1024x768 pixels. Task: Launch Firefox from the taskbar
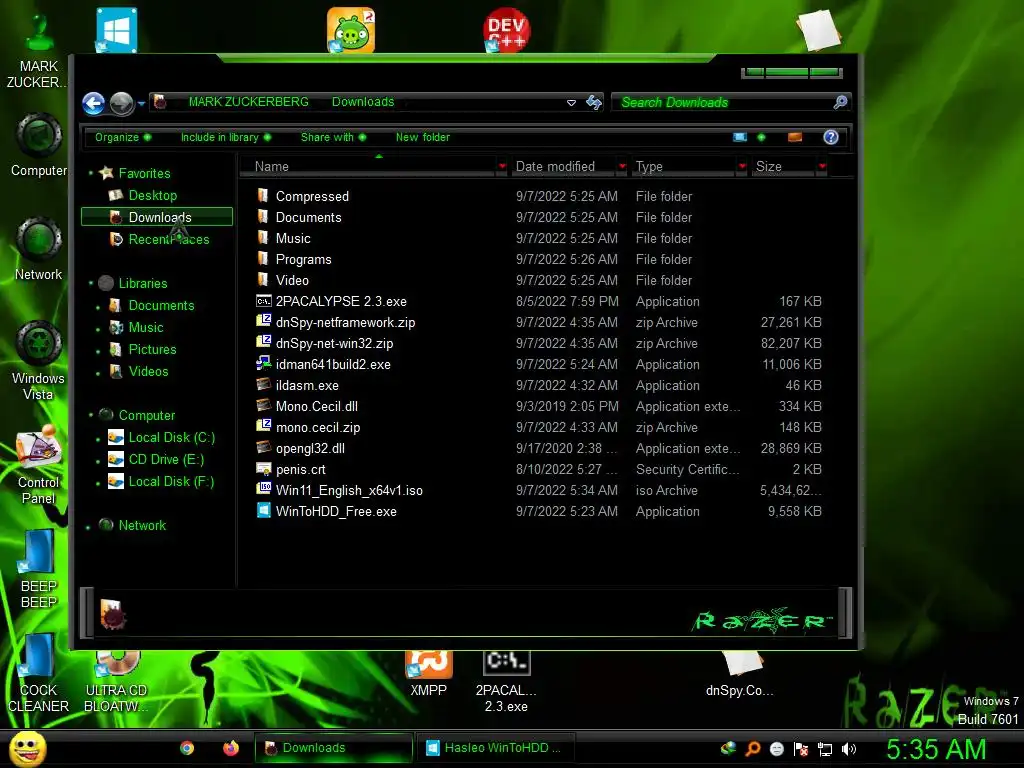click(231, 748)
